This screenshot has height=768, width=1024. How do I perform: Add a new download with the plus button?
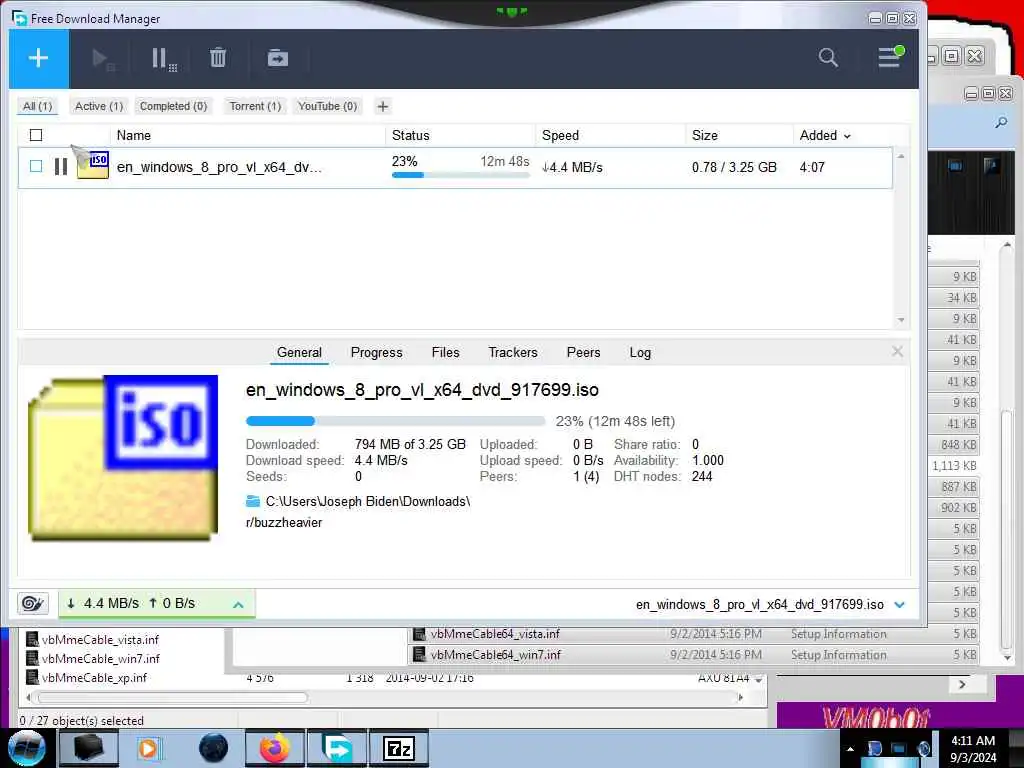point(39,58)
